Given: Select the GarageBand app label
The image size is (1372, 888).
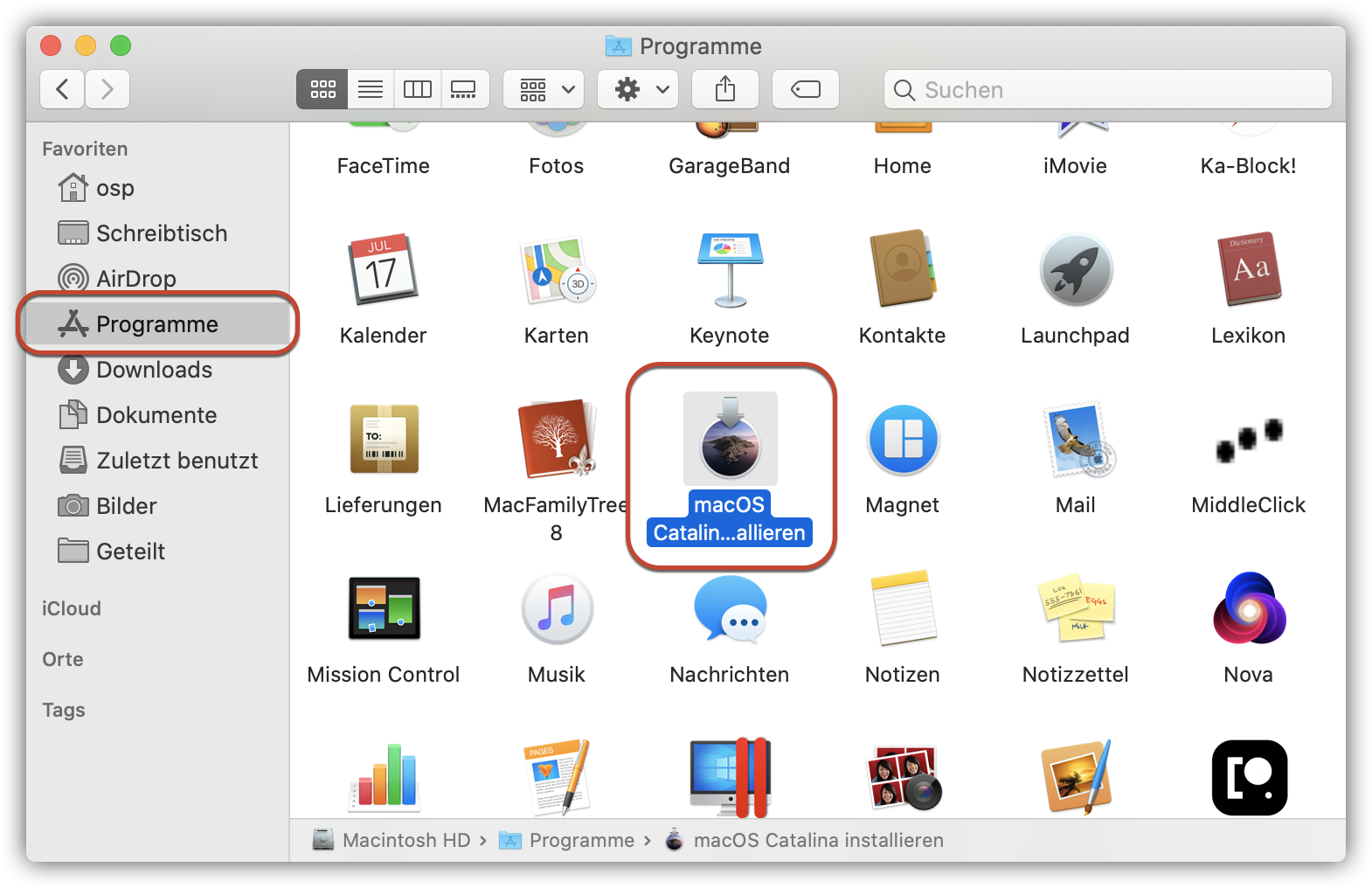Looking at the screenshot, I should coord(730,166).
